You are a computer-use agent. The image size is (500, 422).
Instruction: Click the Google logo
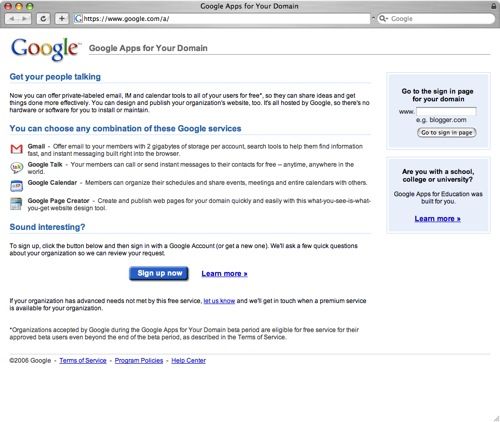pyautogui.click(x=46, y=49)
